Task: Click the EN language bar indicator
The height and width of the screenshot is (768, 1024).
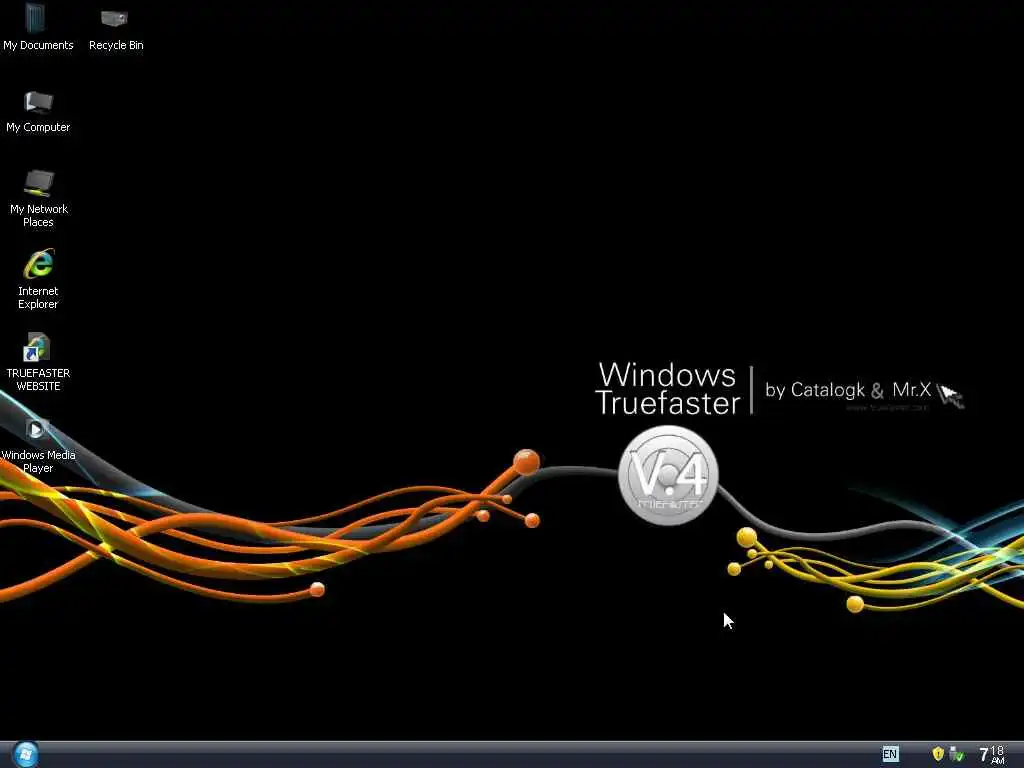Action: (x=889, y=755)
